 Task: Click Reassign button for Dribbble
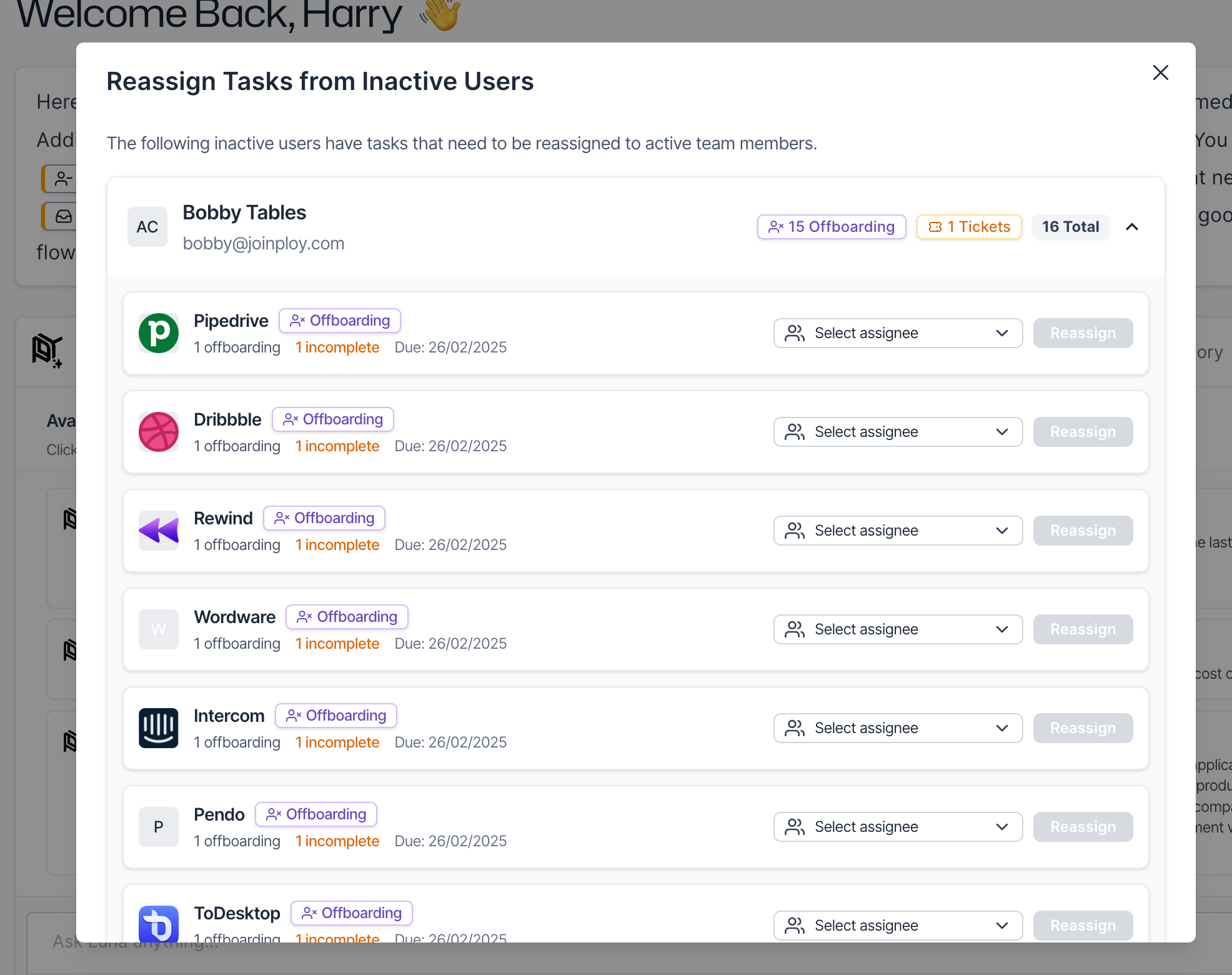[1082, 432]
